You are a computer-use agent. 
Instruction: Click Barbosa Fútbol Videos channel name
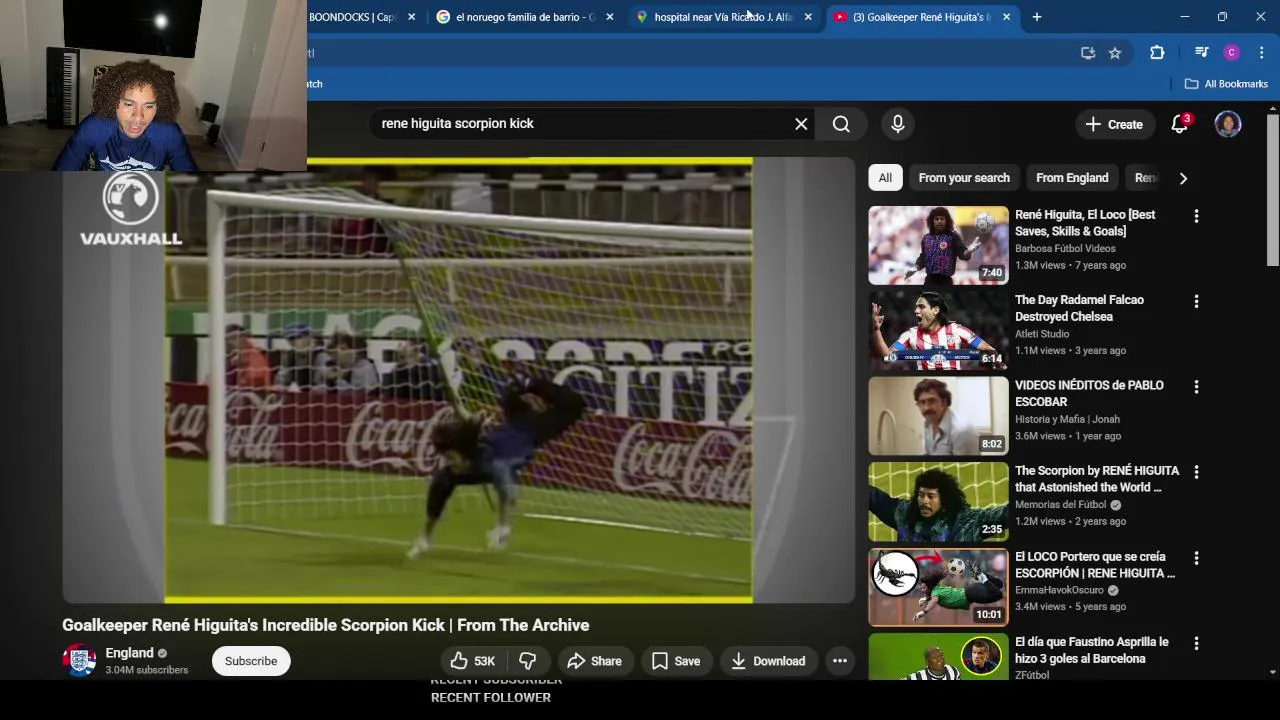(1065, 248)
